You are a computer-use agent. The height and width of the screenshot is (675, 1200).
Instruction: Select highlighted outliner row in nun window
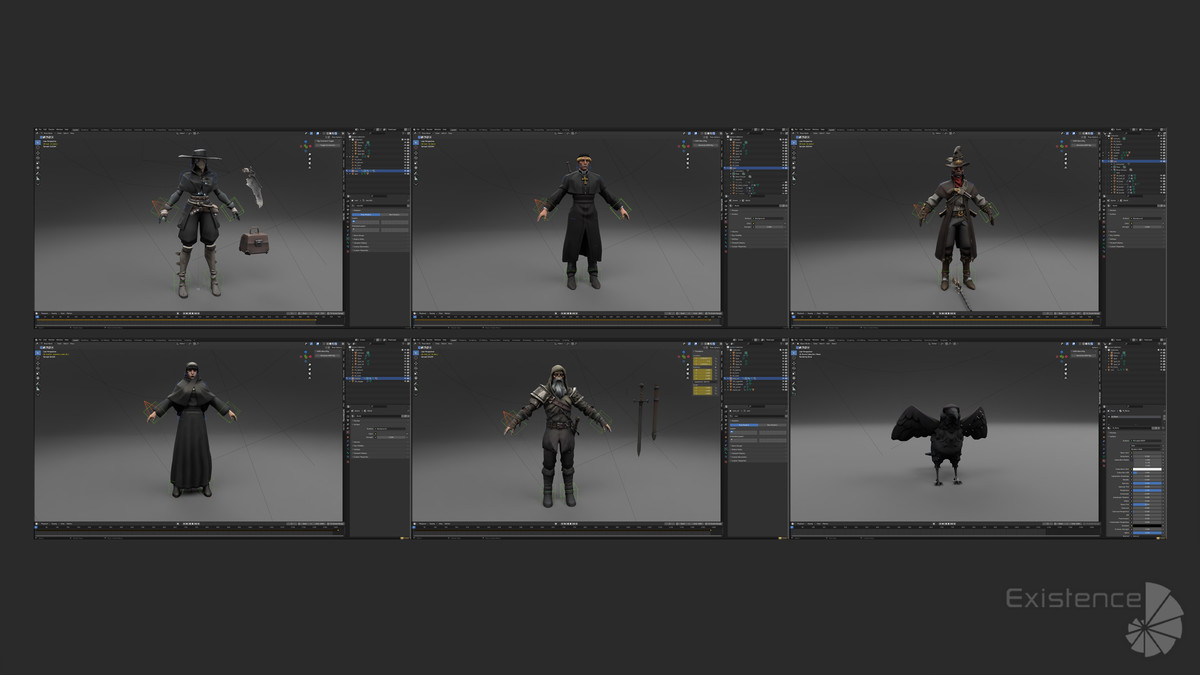378,378
